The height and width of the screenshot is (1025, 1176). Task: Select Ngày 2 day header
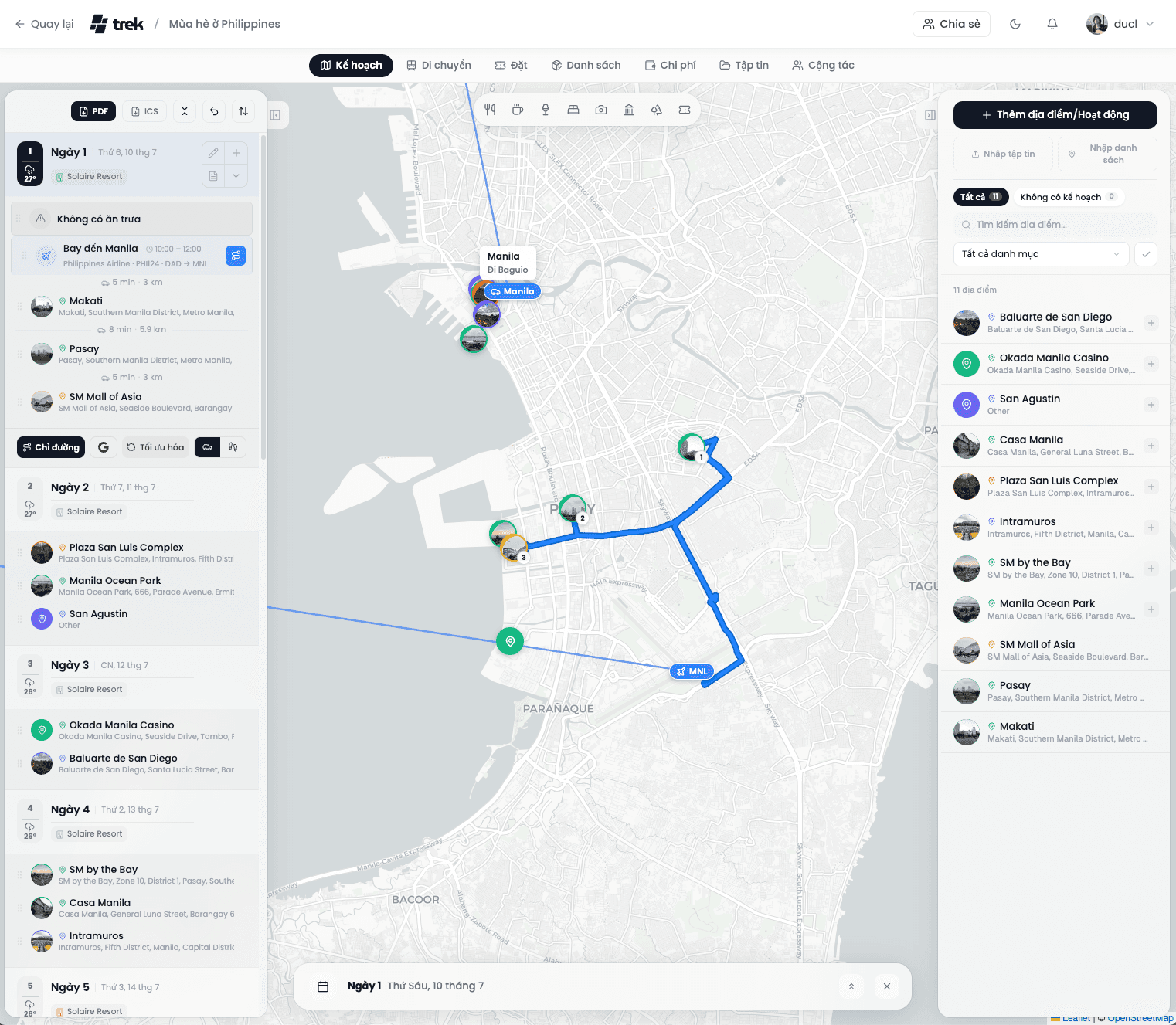pyautogui.click(x=132, y=499)
